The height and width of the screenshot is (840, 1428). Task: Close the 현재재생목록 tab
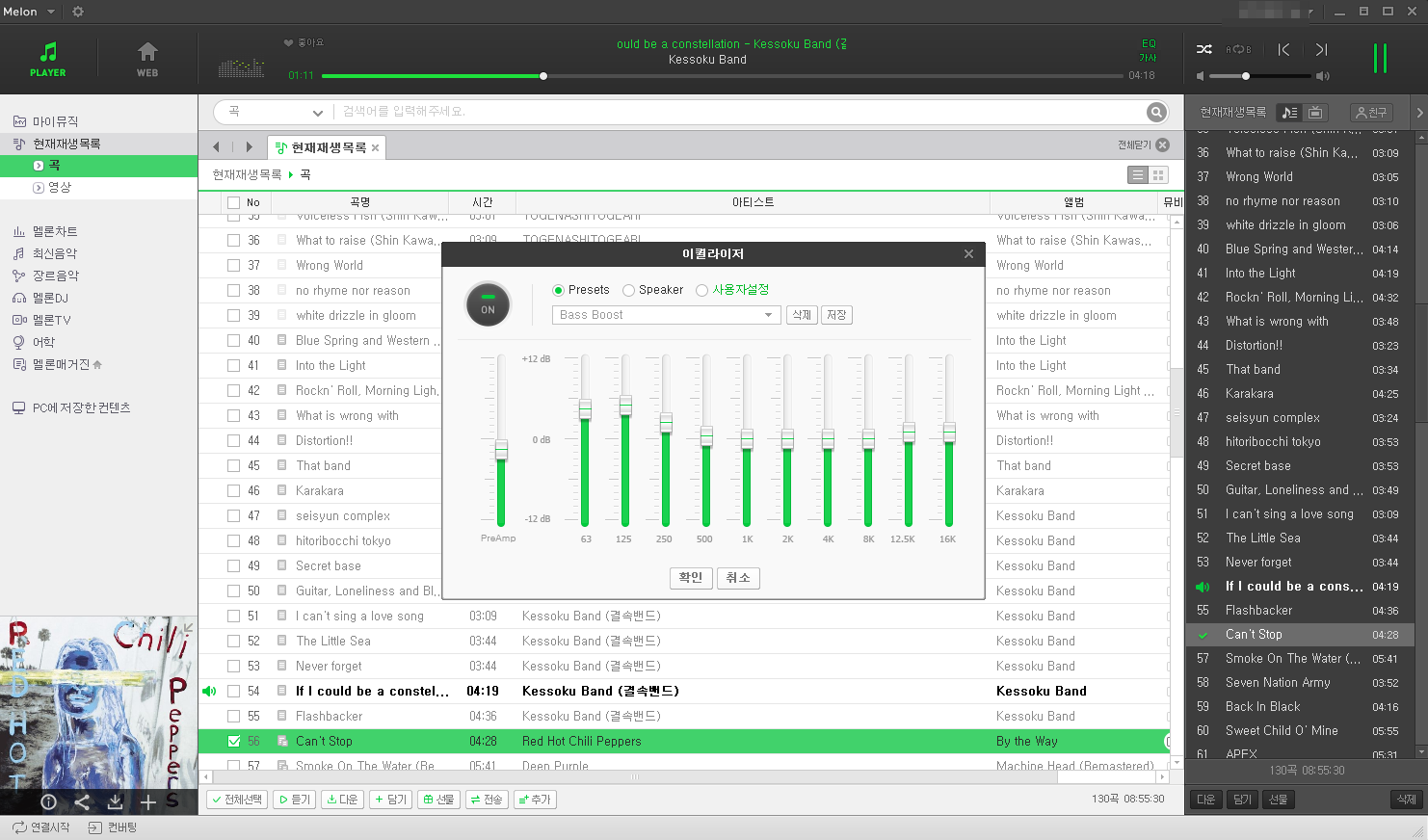[375, 148]
